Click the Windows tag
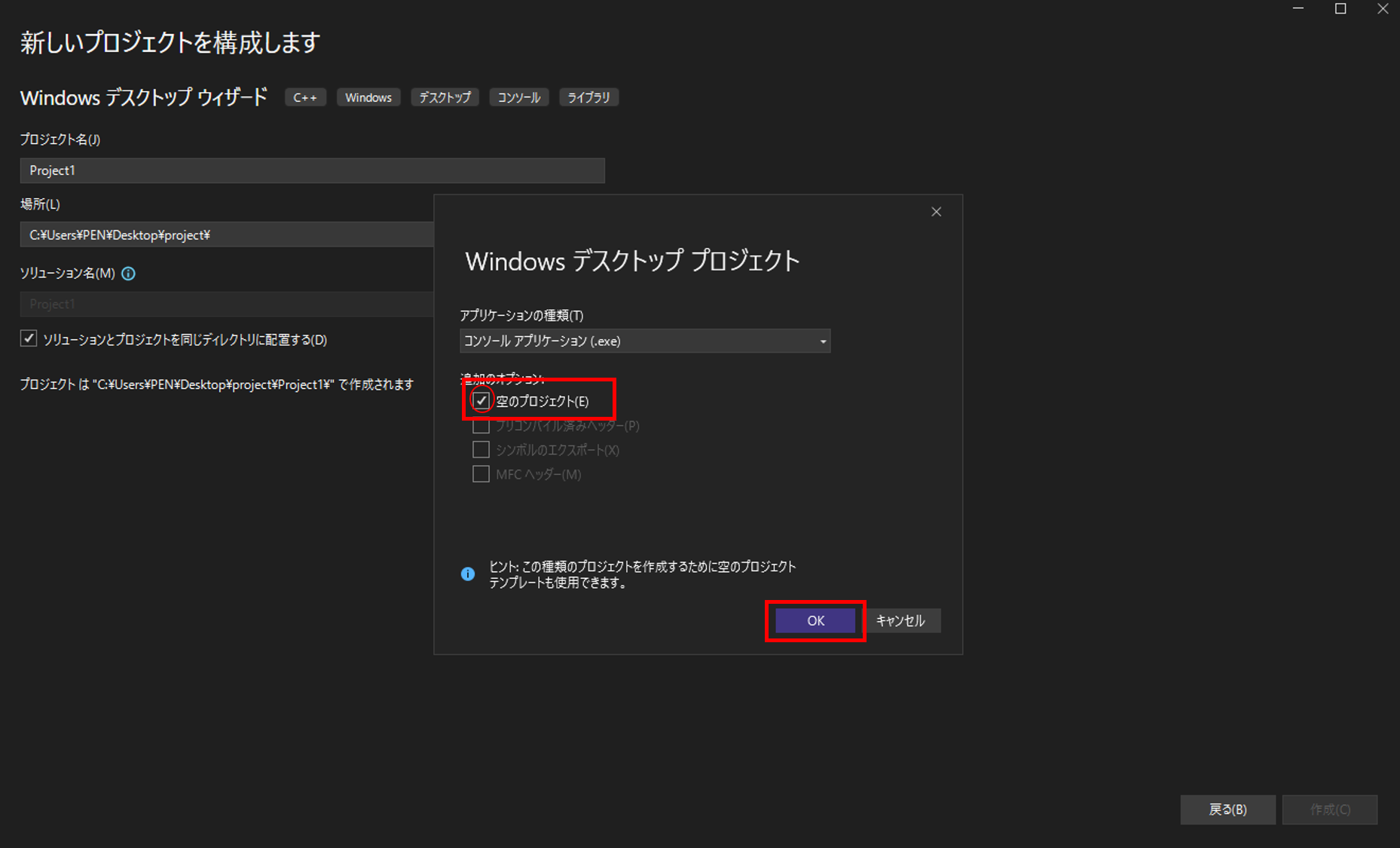Image resolution: width=1400 pixels, height=848 pixels. [368, 97]
